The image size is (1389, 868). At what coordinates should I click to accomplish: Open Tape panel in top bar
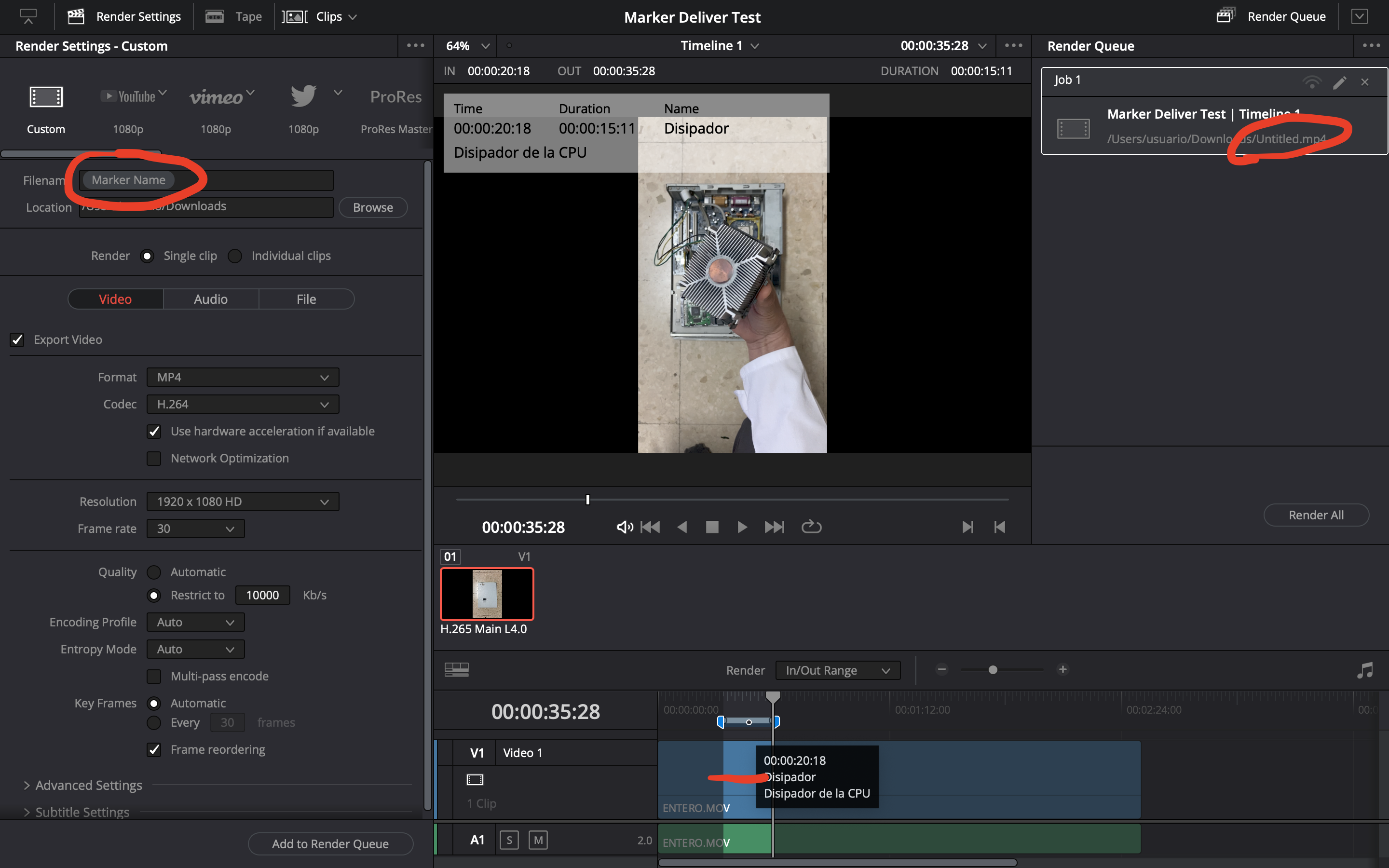233,17
